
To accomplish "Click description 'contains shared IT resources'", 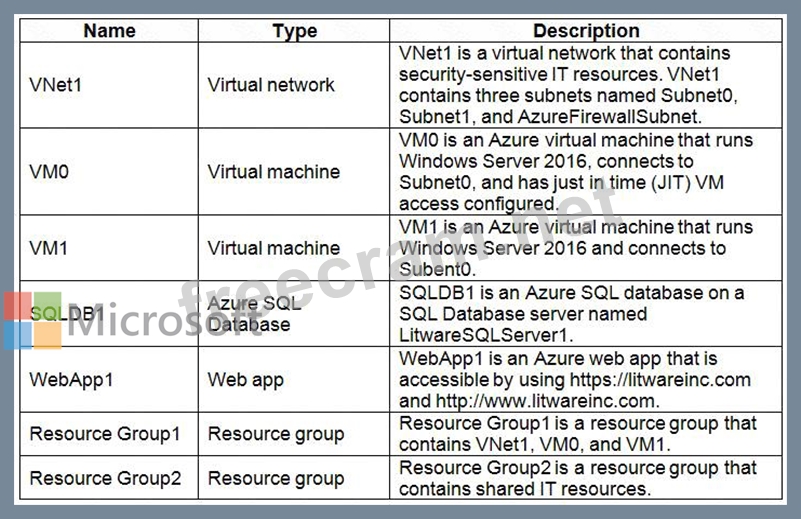I will tap(578, 478).
